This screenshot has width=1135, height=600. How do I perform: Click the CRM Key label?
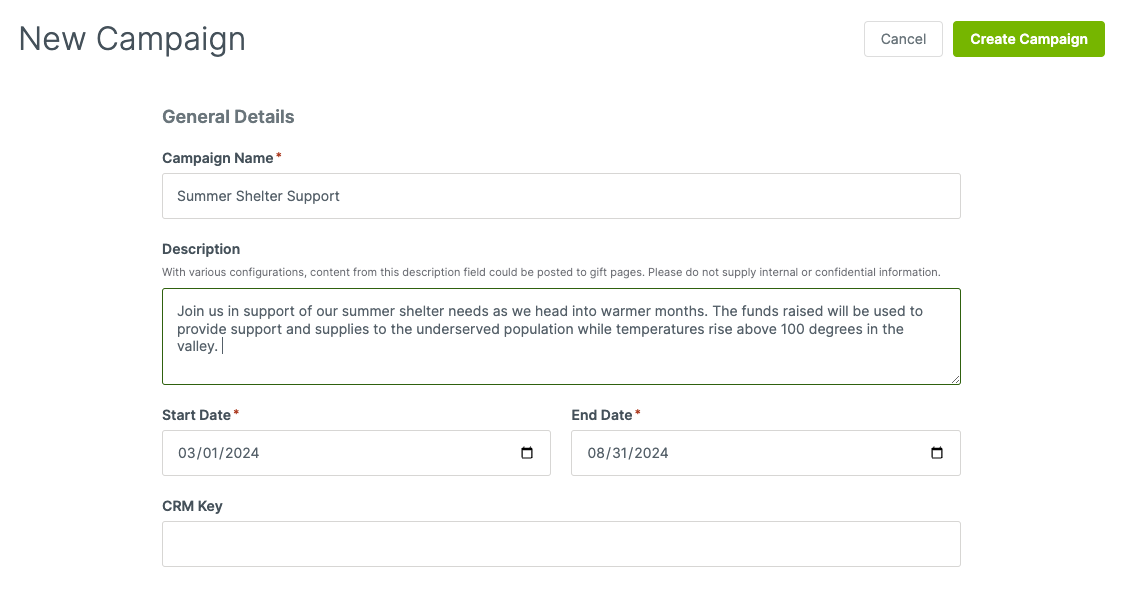(193, 506)
